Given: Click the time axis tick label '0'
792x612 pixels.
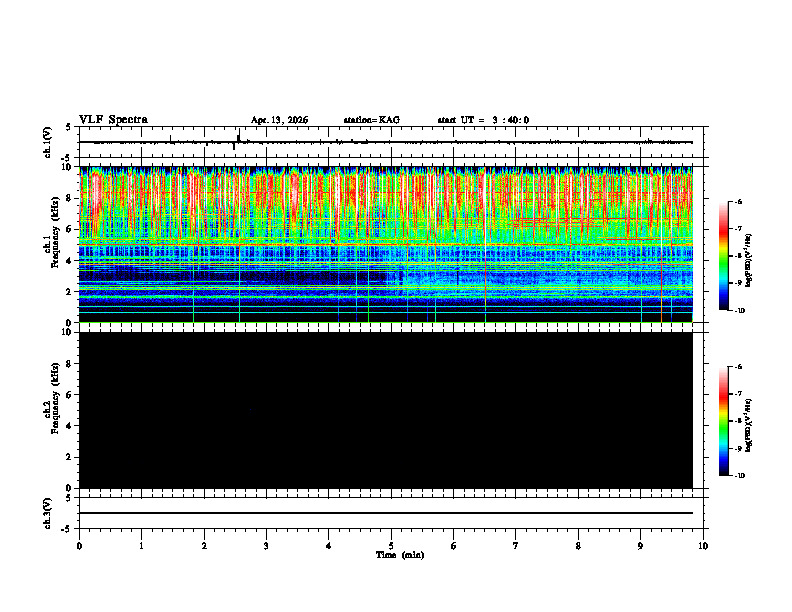Looking at the screenshot, I should click(x=79, y=546).
